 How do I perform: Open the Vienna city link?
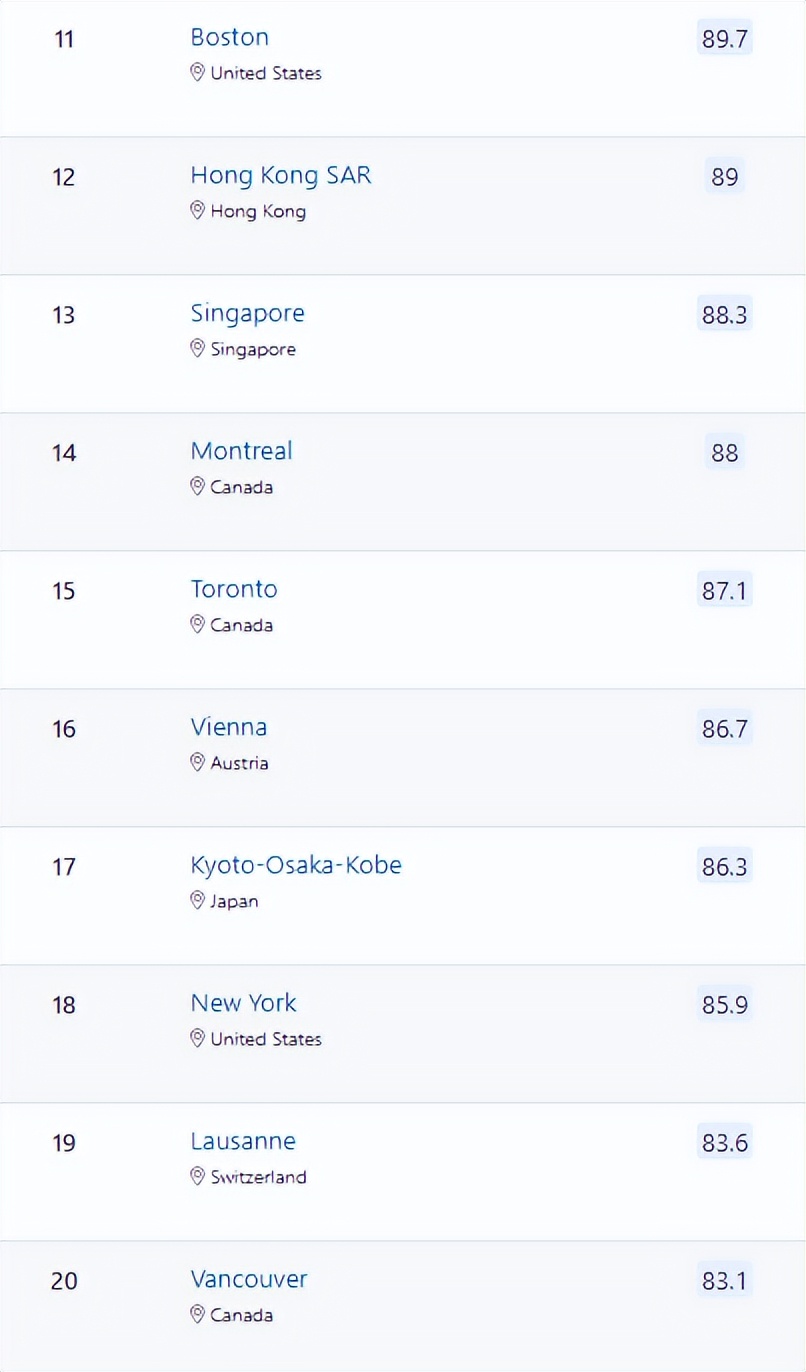[229, 727]
